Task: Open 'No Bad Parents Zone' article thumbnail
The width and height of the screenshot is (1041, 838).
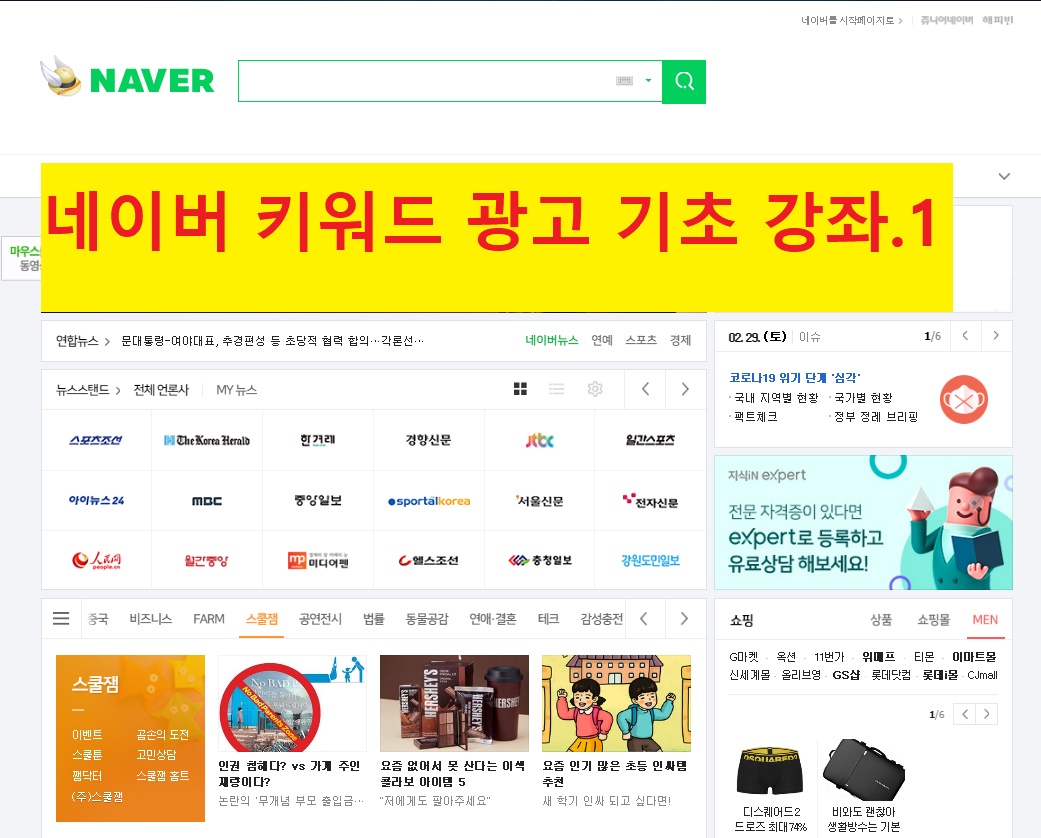Action: [292, 703]
